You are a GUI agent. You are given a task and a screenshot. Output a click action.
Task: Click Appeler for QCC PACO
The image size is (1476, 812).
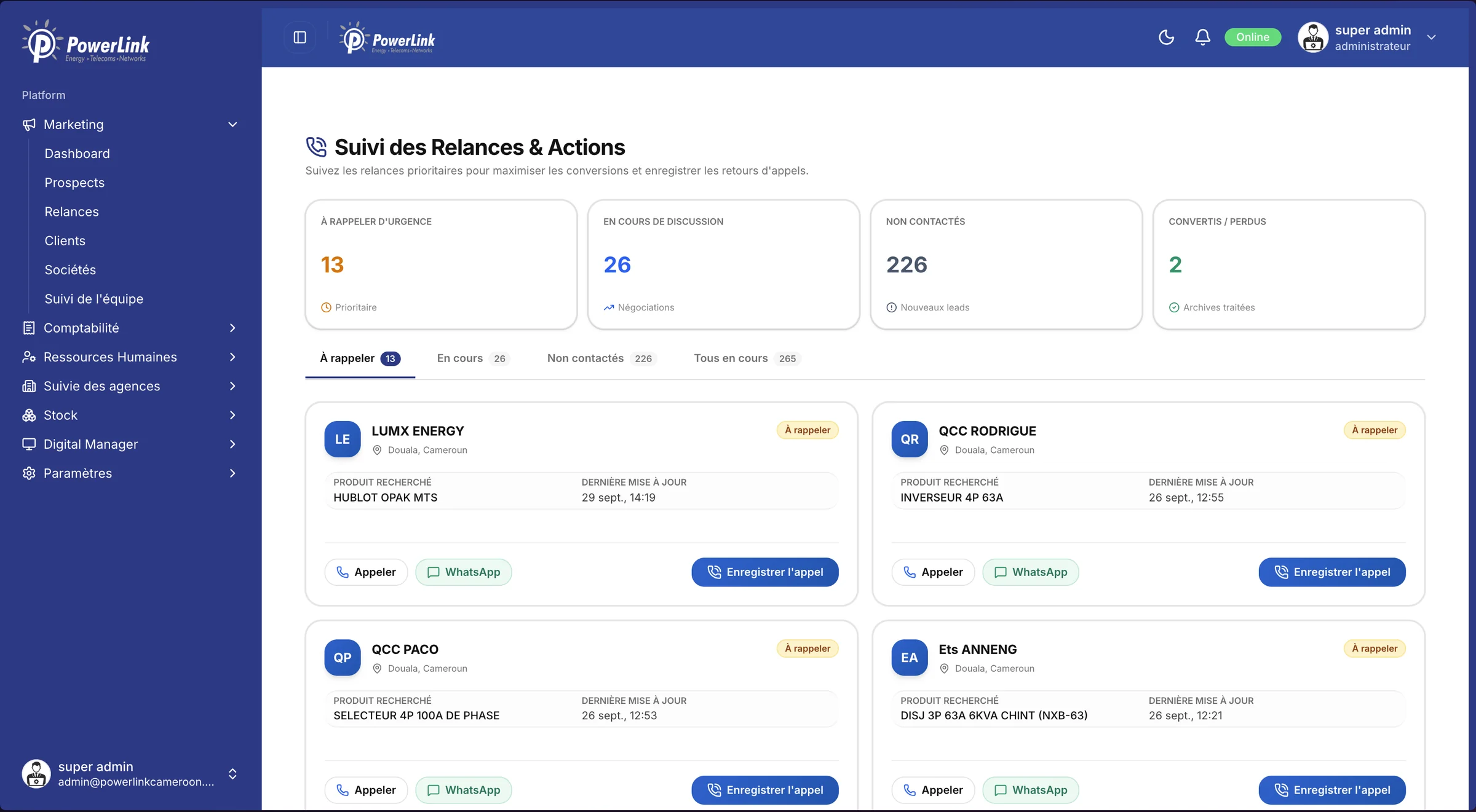coord(366,790)
